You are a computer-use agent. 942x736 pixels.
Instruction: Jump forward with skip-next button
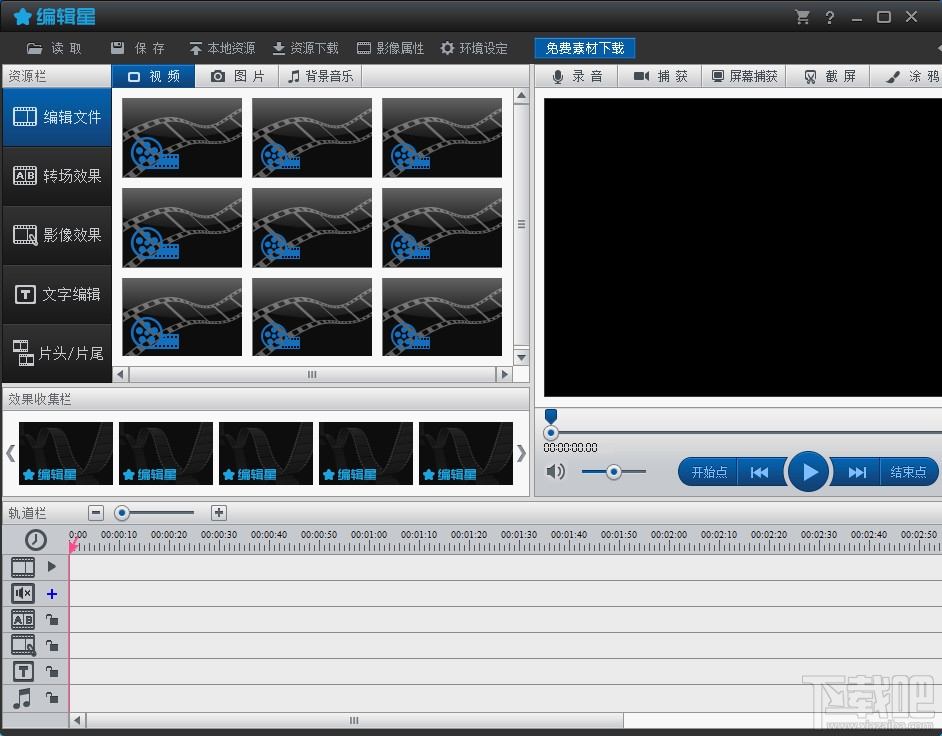pos(857,472)
